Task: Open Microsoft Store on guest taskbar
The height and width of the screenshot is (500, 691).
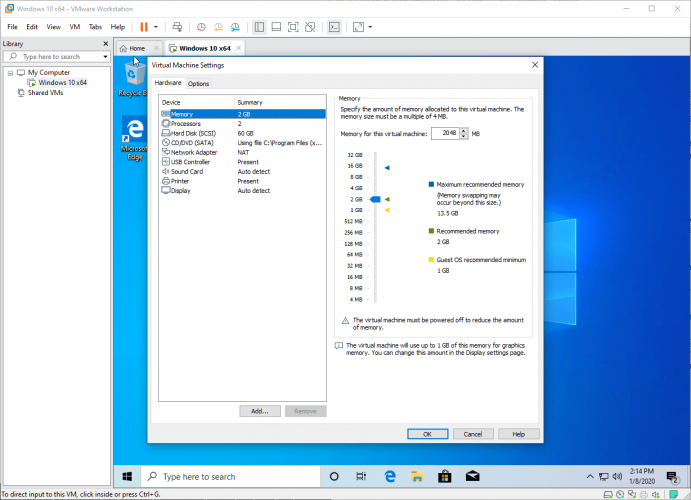Action: click(x=444, y=477)
